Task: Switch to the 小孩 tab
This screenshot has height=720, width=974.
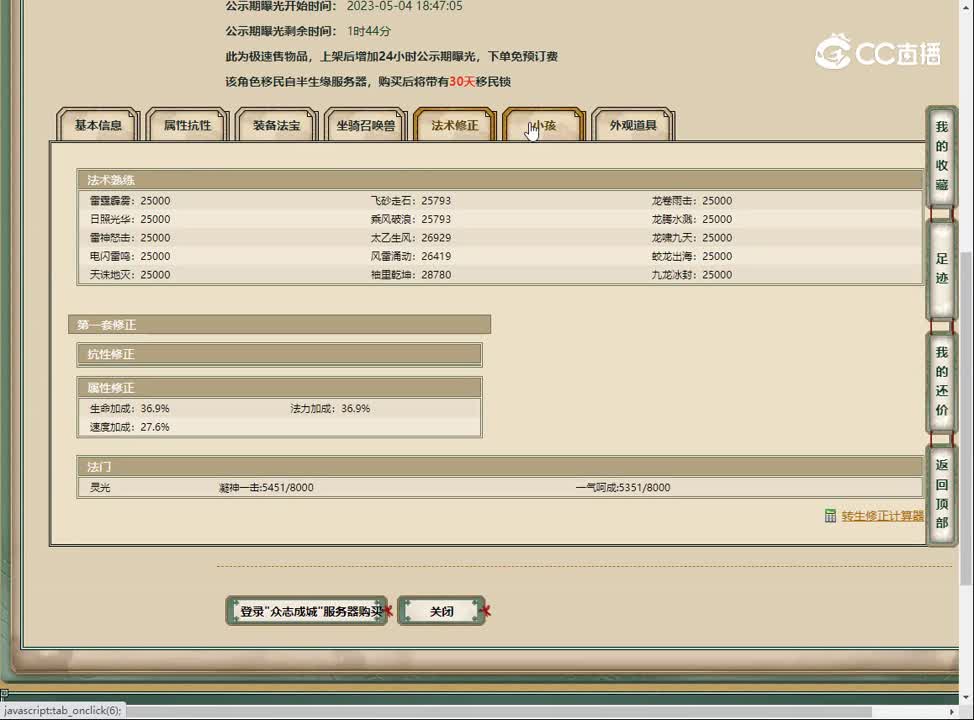Action: click(x=544, y=125)
